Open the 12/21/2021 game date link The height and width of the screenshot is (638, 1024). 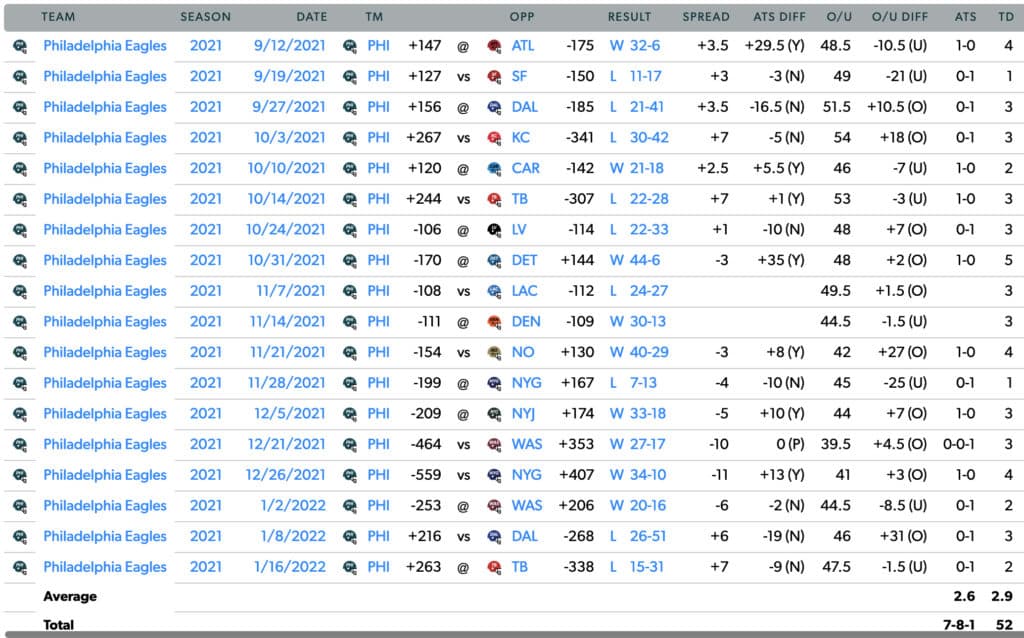[x=286, y=445]
